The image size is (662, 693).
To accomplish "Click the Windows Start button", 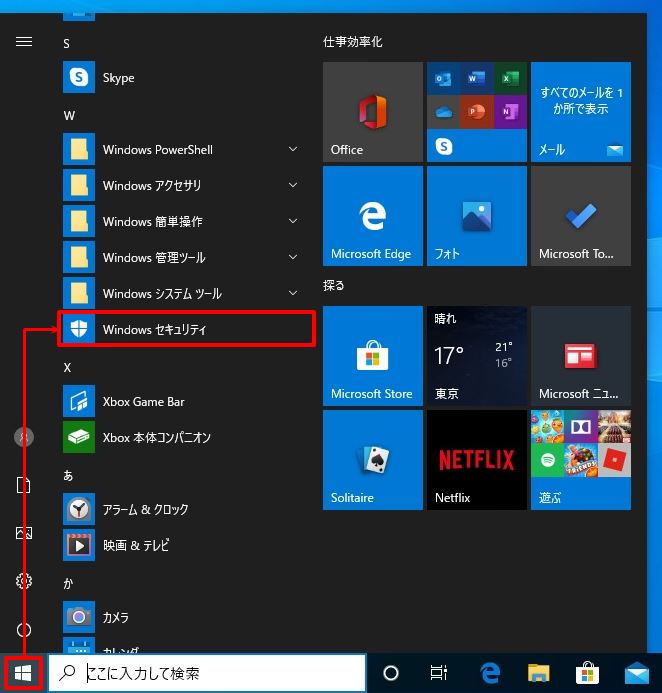I will (x=23, y=673).
